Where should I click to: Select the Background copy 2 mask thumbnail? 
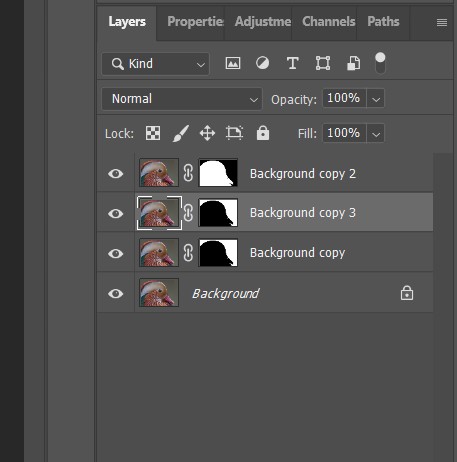click(218, 173)
